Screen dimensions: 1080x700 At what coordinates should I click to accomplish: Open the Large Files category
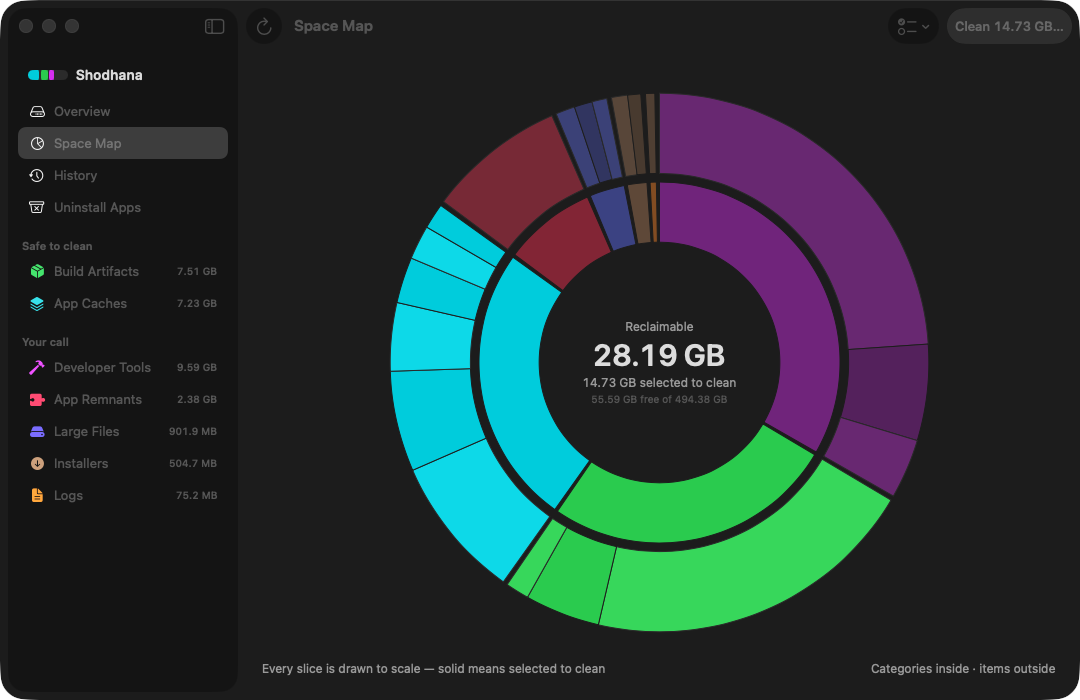[123, 431]
